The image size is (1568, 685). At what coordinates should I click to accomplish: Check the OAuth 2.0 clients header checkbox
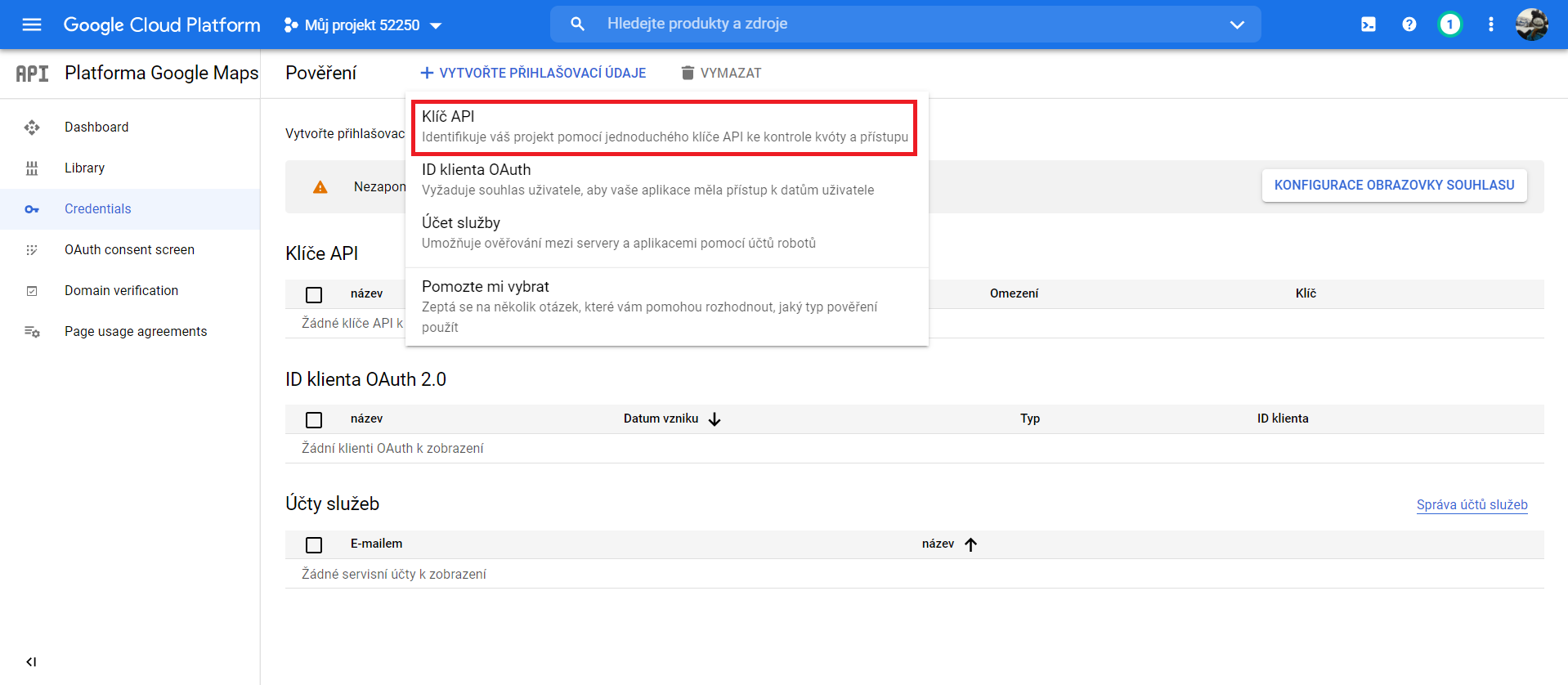(x=314, y=419)
